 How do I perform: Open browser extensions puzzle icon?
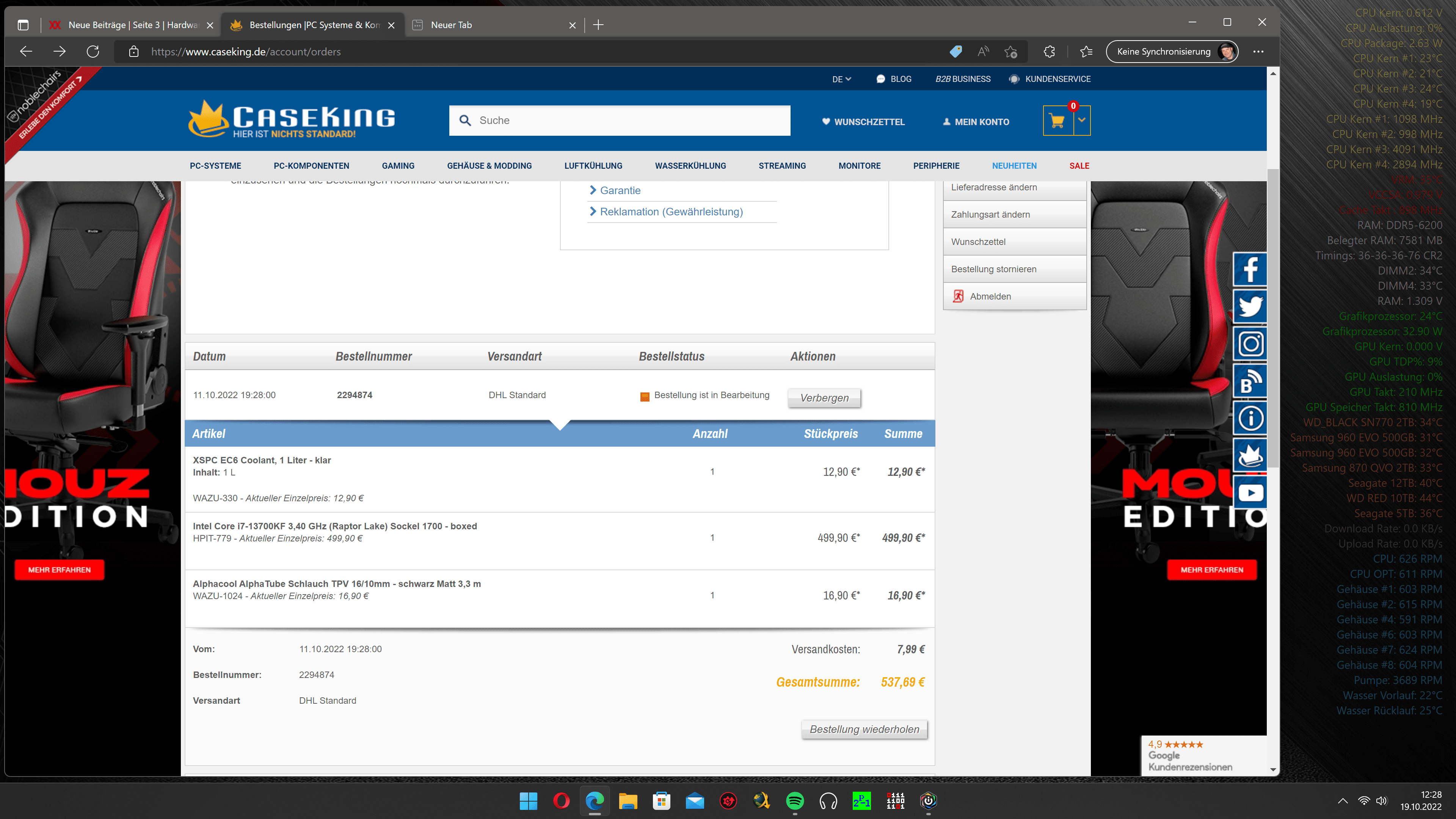point(1049,52)
